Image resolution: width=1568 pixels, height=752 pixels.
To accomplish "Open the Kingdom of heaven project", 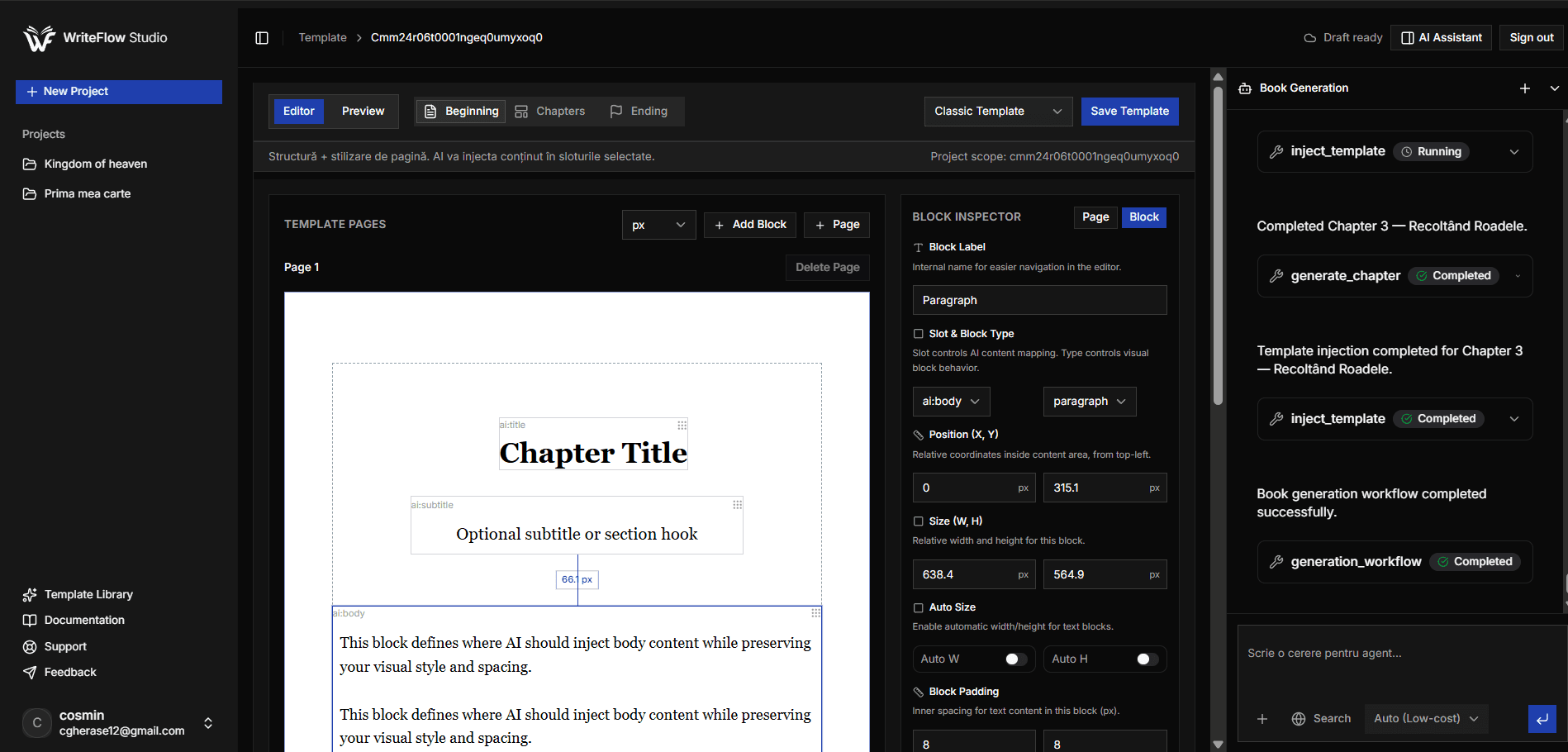I will click(95, 164).
